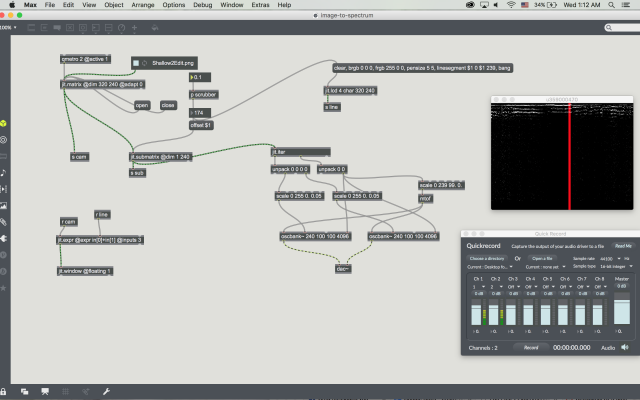Open the Debug menu
640x400 pixels.
pos(202,5)
